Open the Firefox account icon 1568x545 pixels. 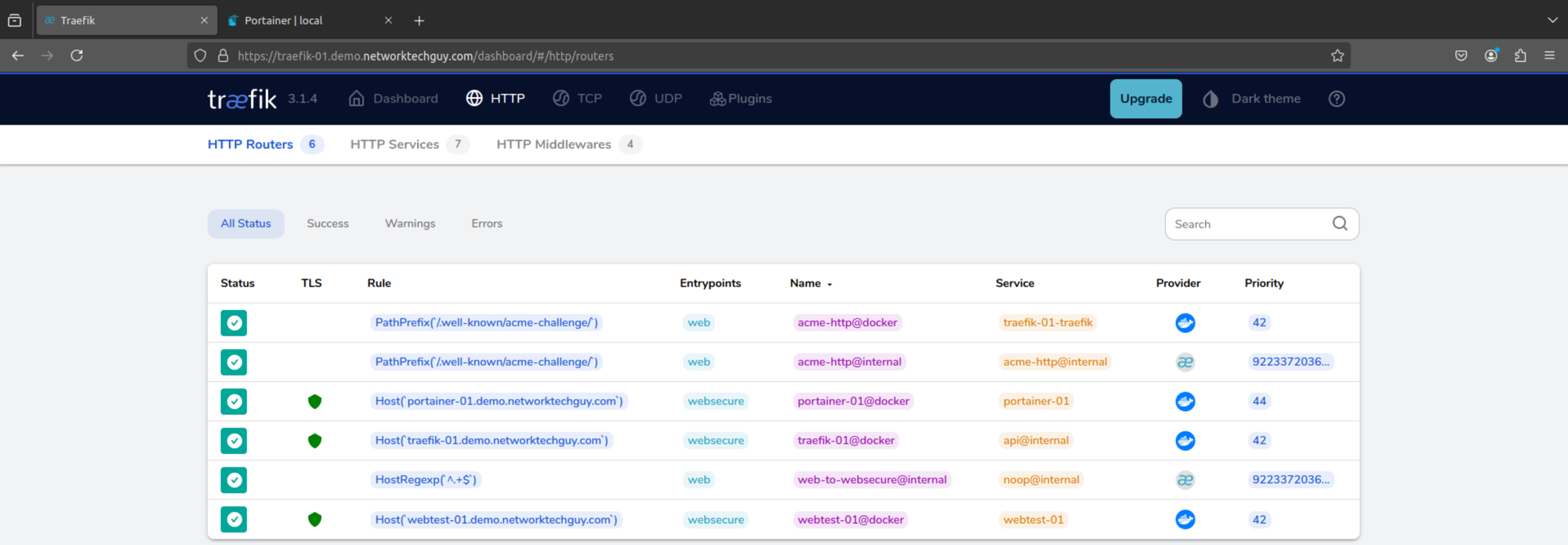point(1491,56)
